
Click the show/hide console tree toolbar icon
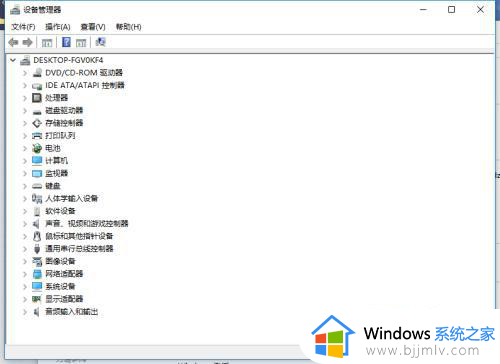click(47, 43)
